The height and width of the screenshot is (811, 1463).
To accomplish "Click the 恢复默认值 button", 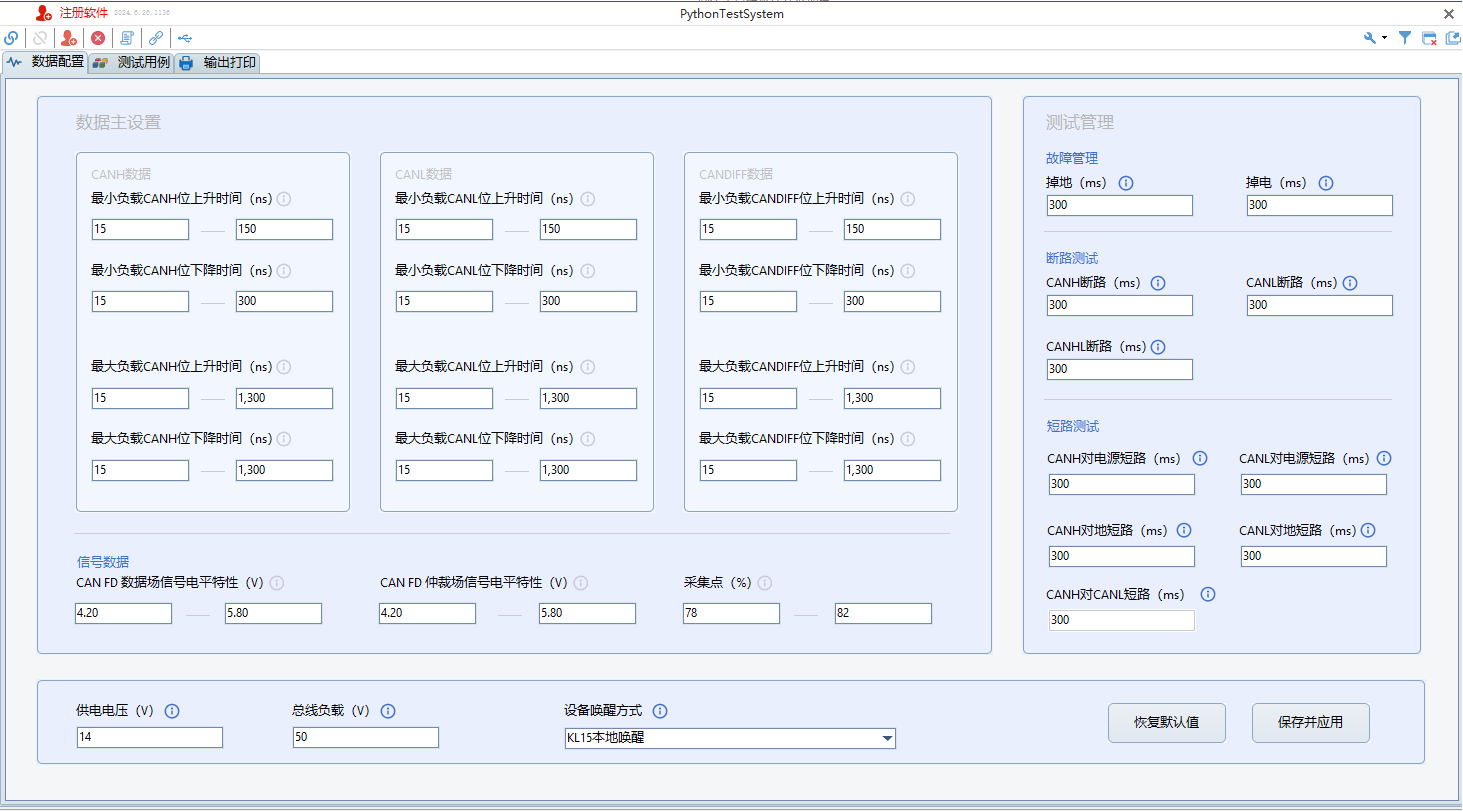I will tap(1166, 722).
